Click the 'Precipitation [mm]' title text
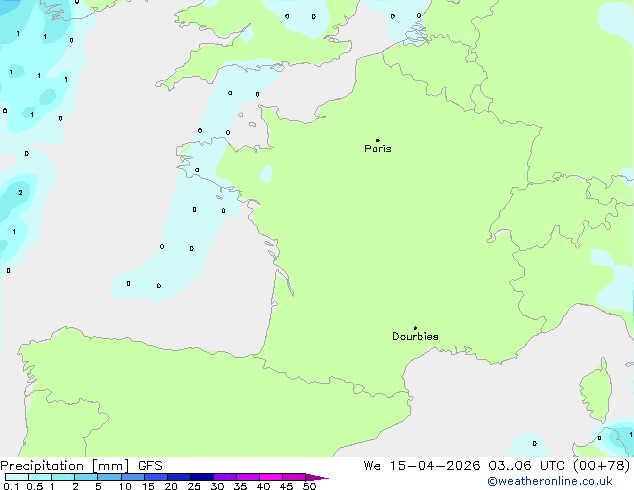Screen dimensions: 634x490 65,466
